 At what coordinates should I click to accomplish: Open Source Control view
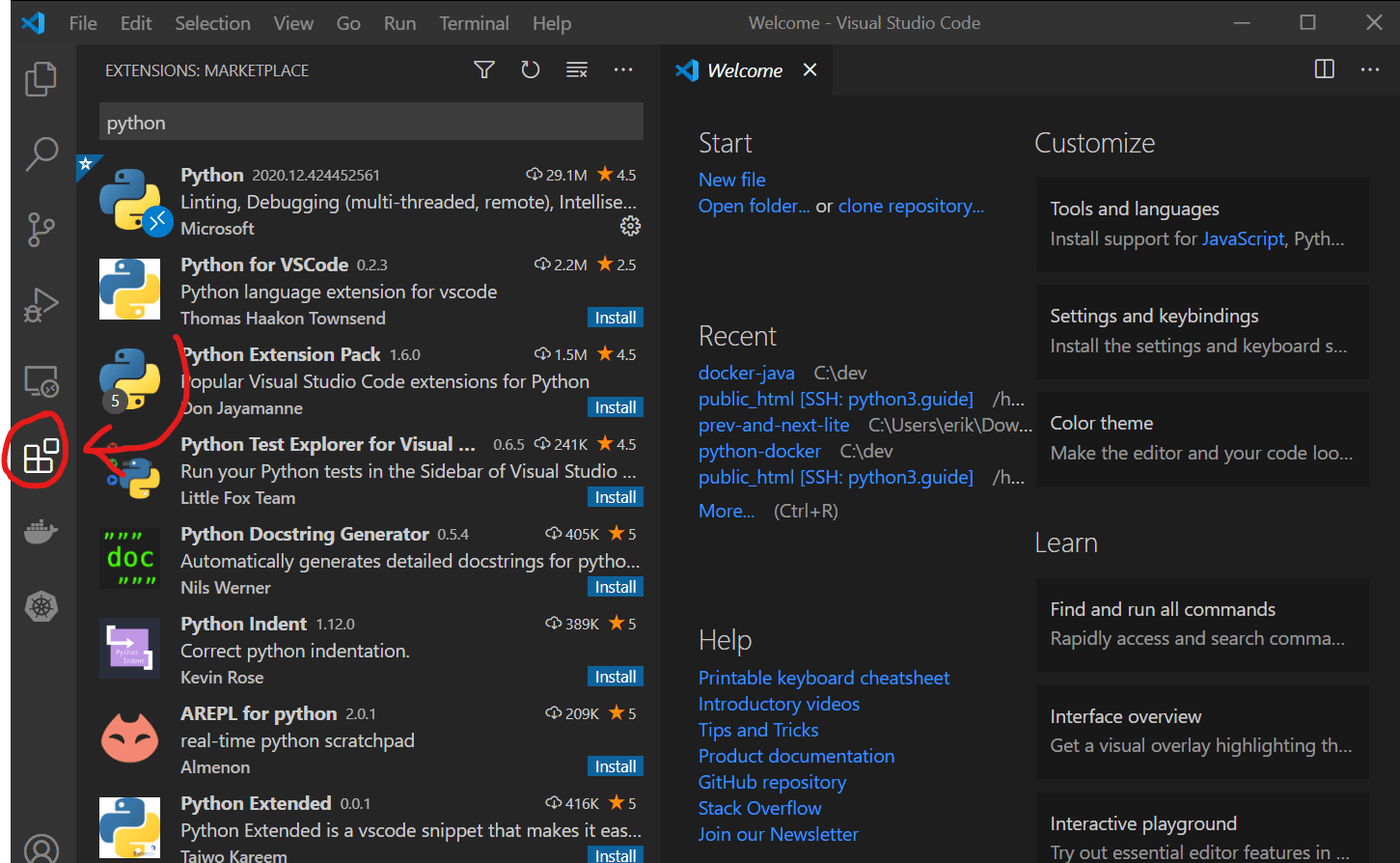(41, 229)
